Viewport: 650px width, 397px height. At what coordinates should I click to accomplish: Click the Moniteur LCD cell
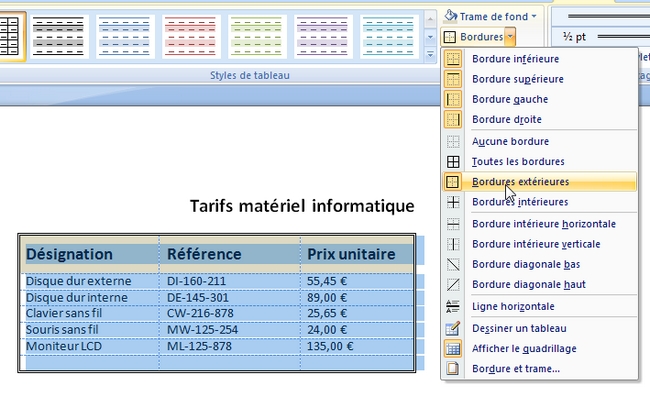[89, 346]
